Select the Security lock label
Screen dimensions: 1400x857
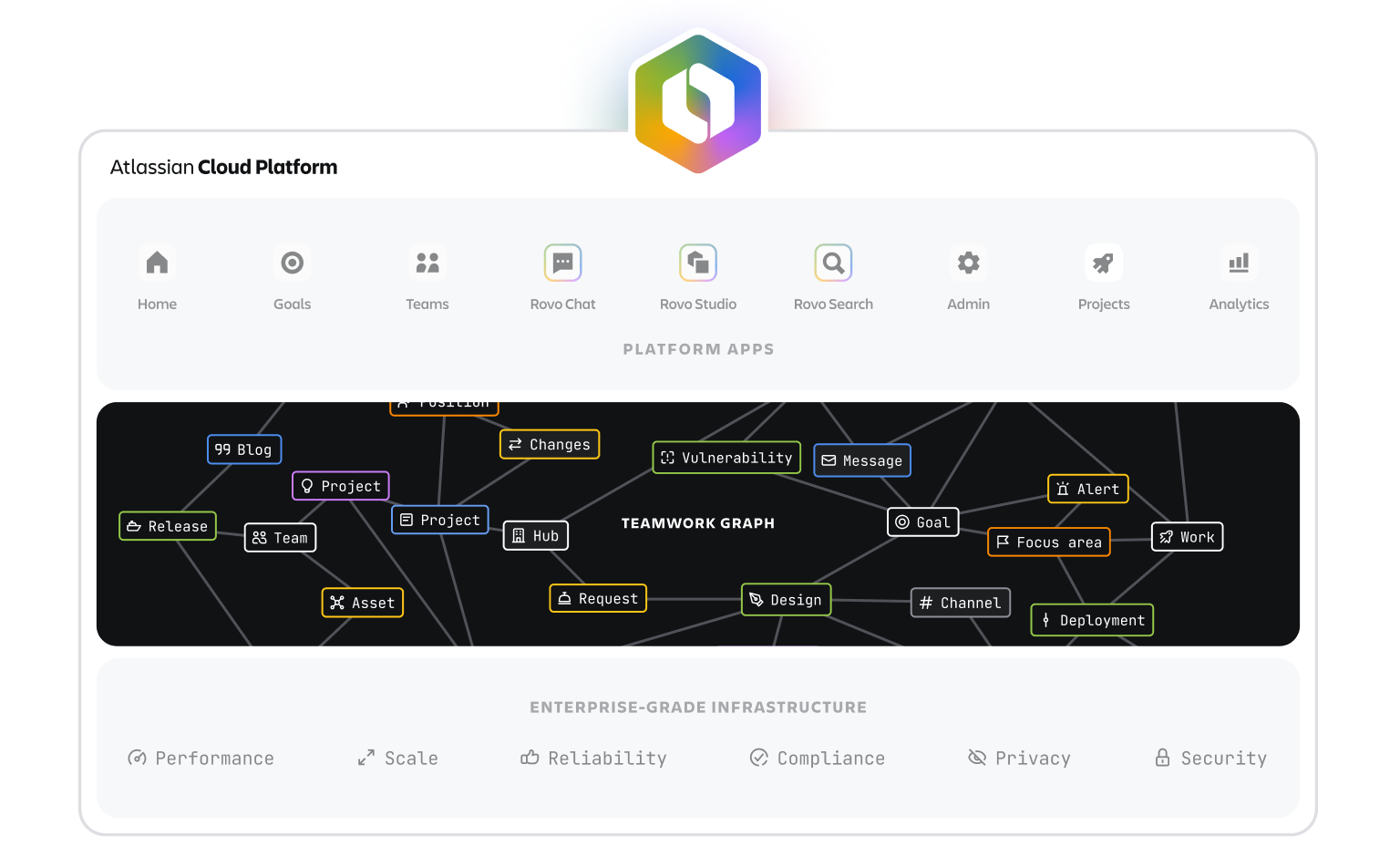tap(1210, 759)
